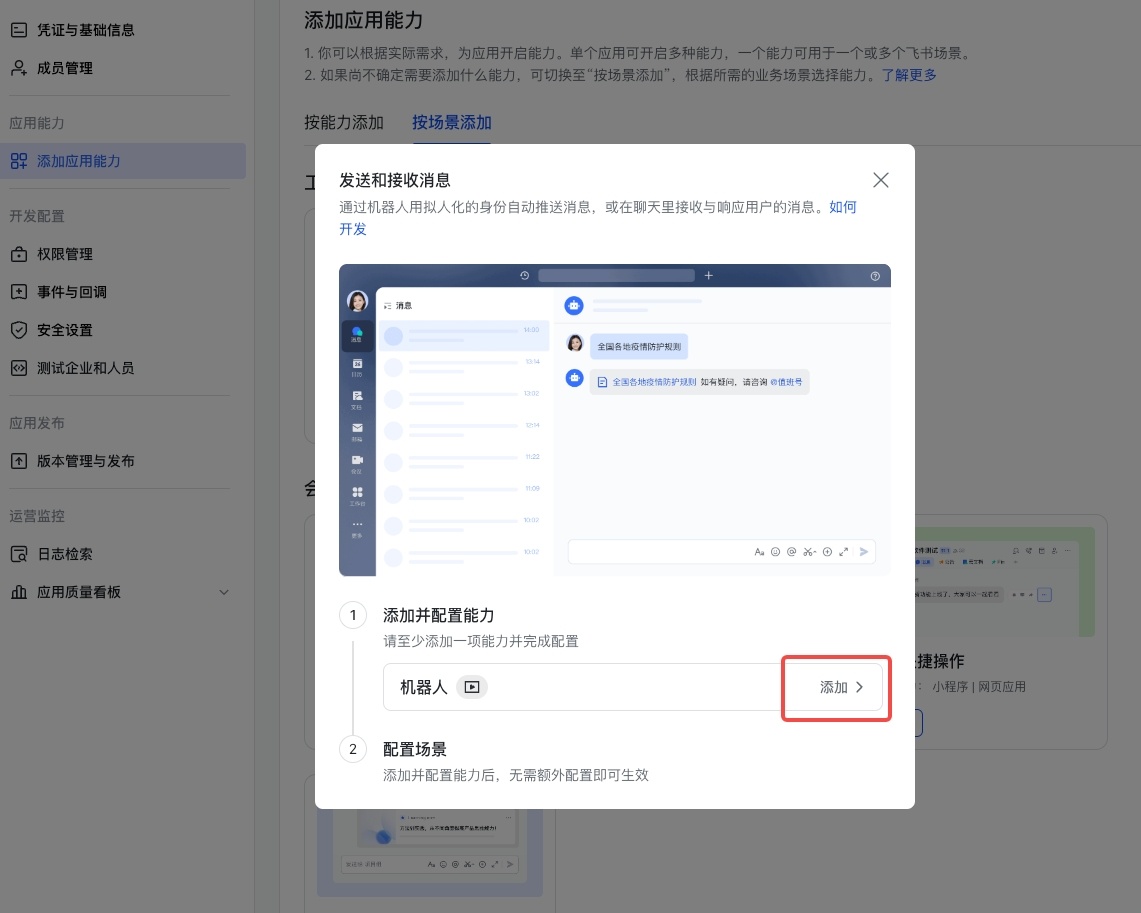The height and width of the screenshot is (913, 1141).
Task: Close the 发送和接收消息 dialog
Action: point(880,180)
